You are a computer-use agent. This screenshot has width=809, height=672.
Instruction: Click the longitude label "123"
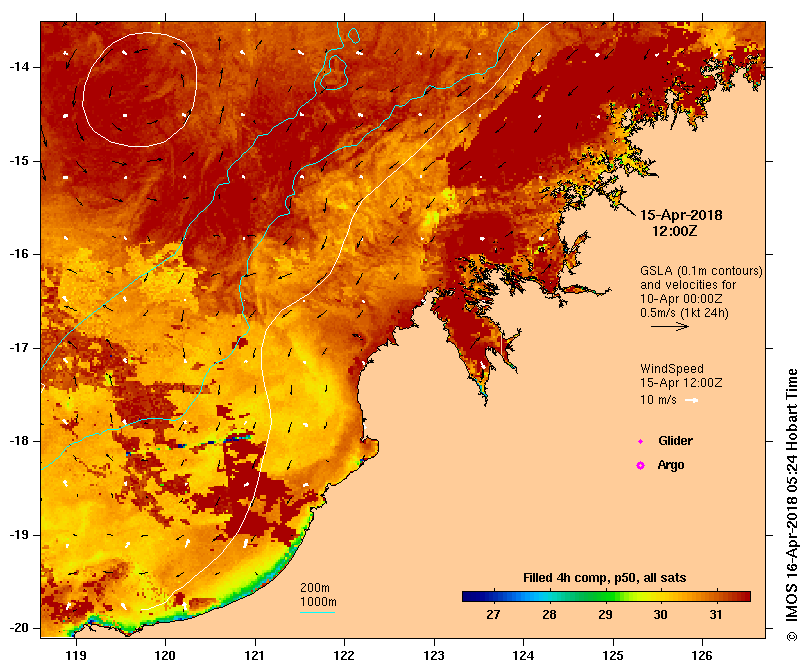[x=434, y=656]
